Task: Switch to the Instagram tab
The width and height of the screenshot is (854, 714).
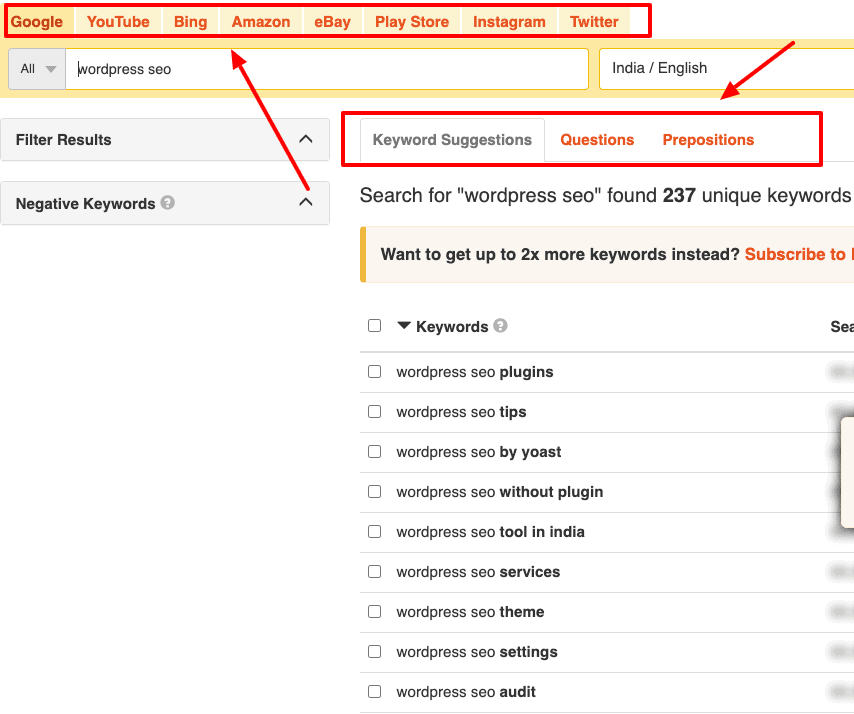Action: point(509,22)
